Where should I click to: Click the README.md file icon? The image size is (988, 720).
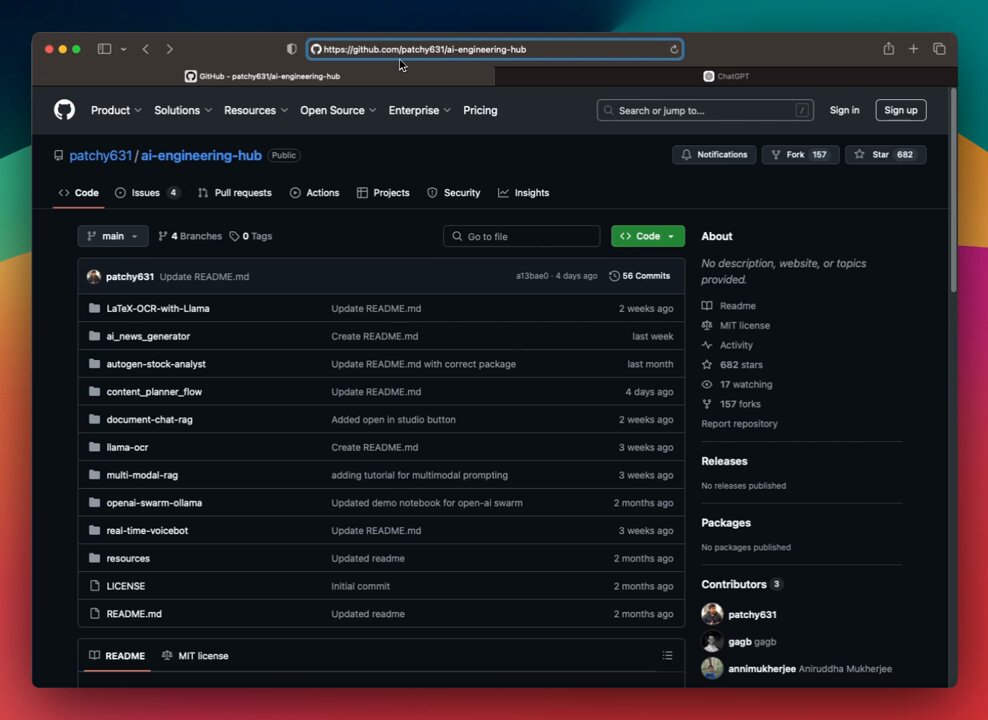95,614
